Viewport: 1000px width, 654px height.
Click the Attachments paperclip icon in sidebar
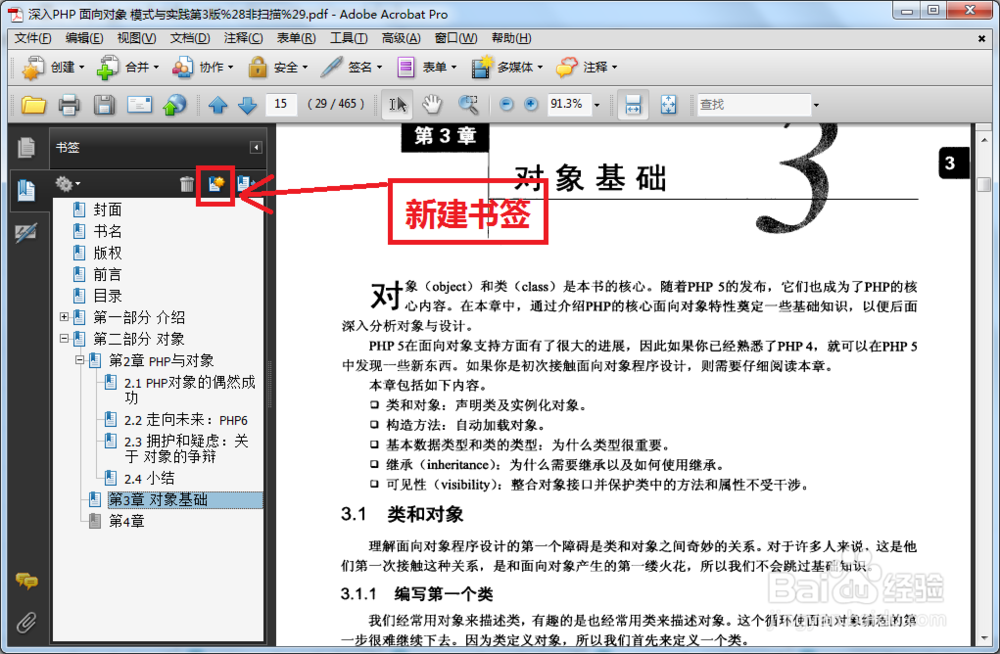click(27, 622)
